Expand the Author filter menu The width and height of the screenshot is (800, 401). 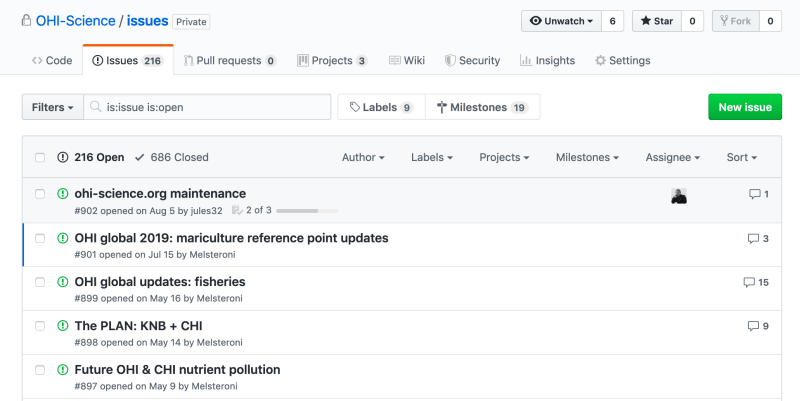(x=363, y=157)
